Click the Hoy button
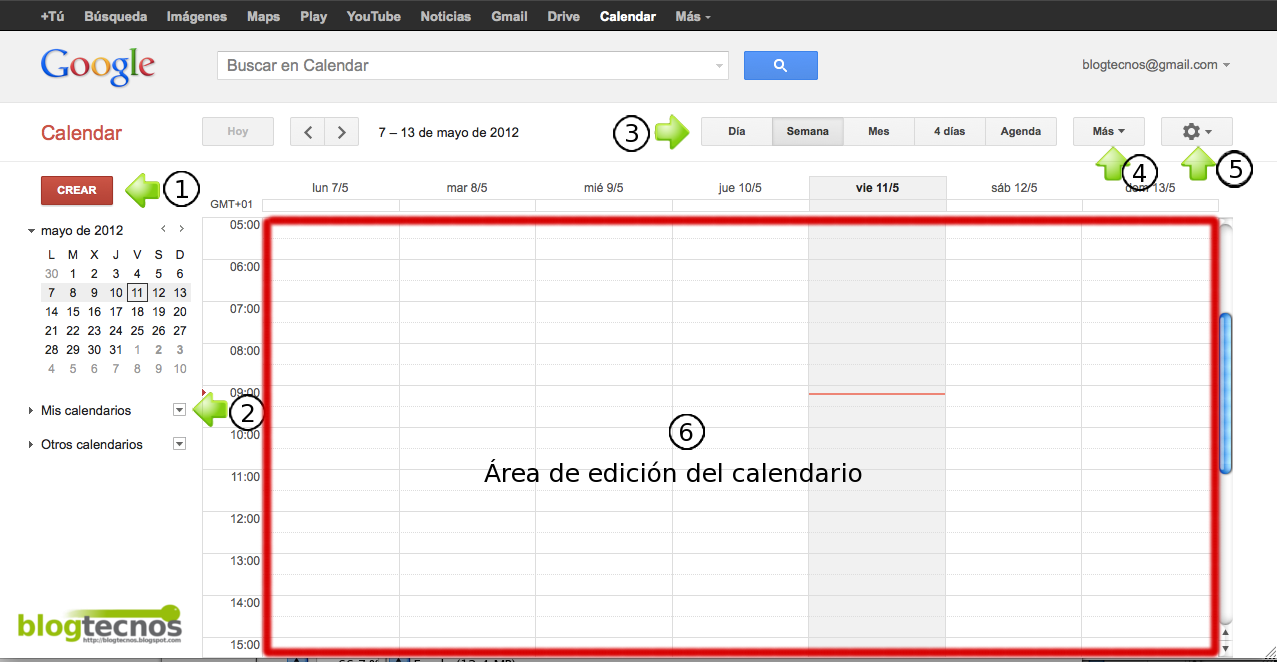Viewport: 1277px width, 662px height. click(x=237, y=131)
